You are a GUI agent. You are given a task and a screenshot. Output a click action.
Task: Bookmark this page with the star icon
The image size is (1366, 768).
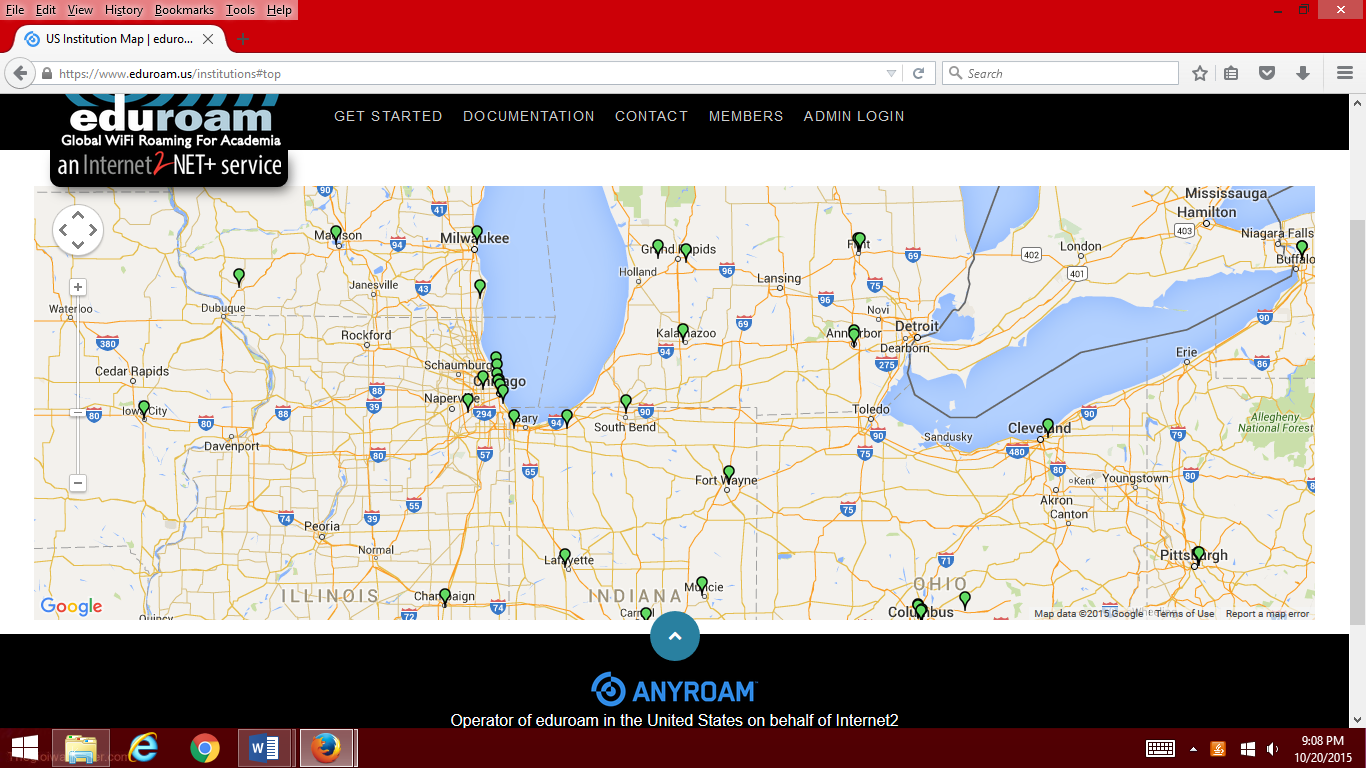[x=1200, y=73]
